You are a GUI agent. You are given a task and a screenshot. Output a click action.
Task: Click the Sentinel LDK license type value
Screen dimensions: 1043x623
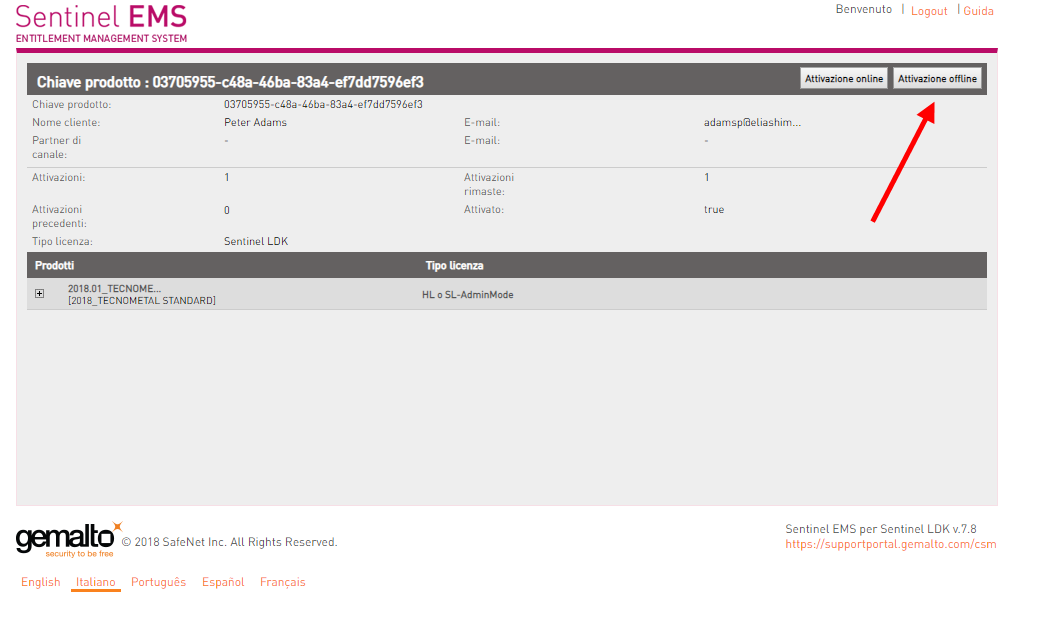click(x=256, y=241)
